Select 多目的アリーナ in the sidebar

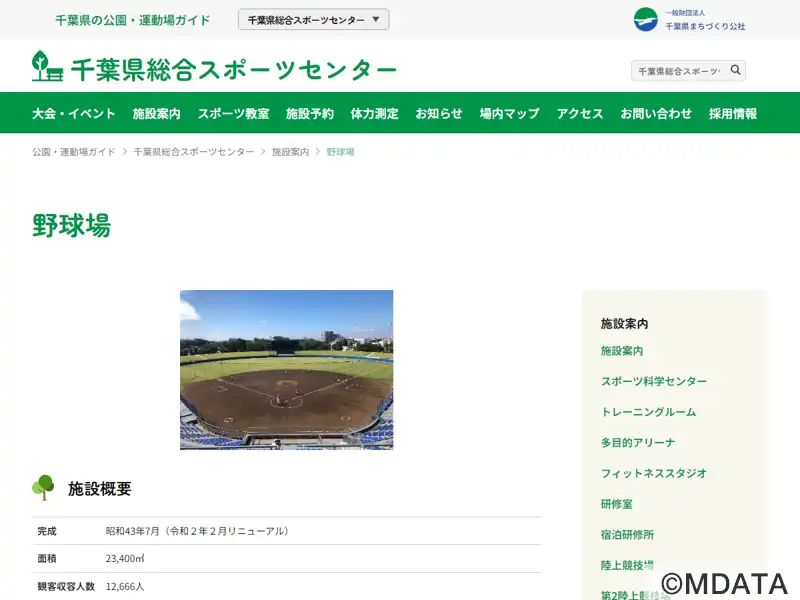click(638, 442)
